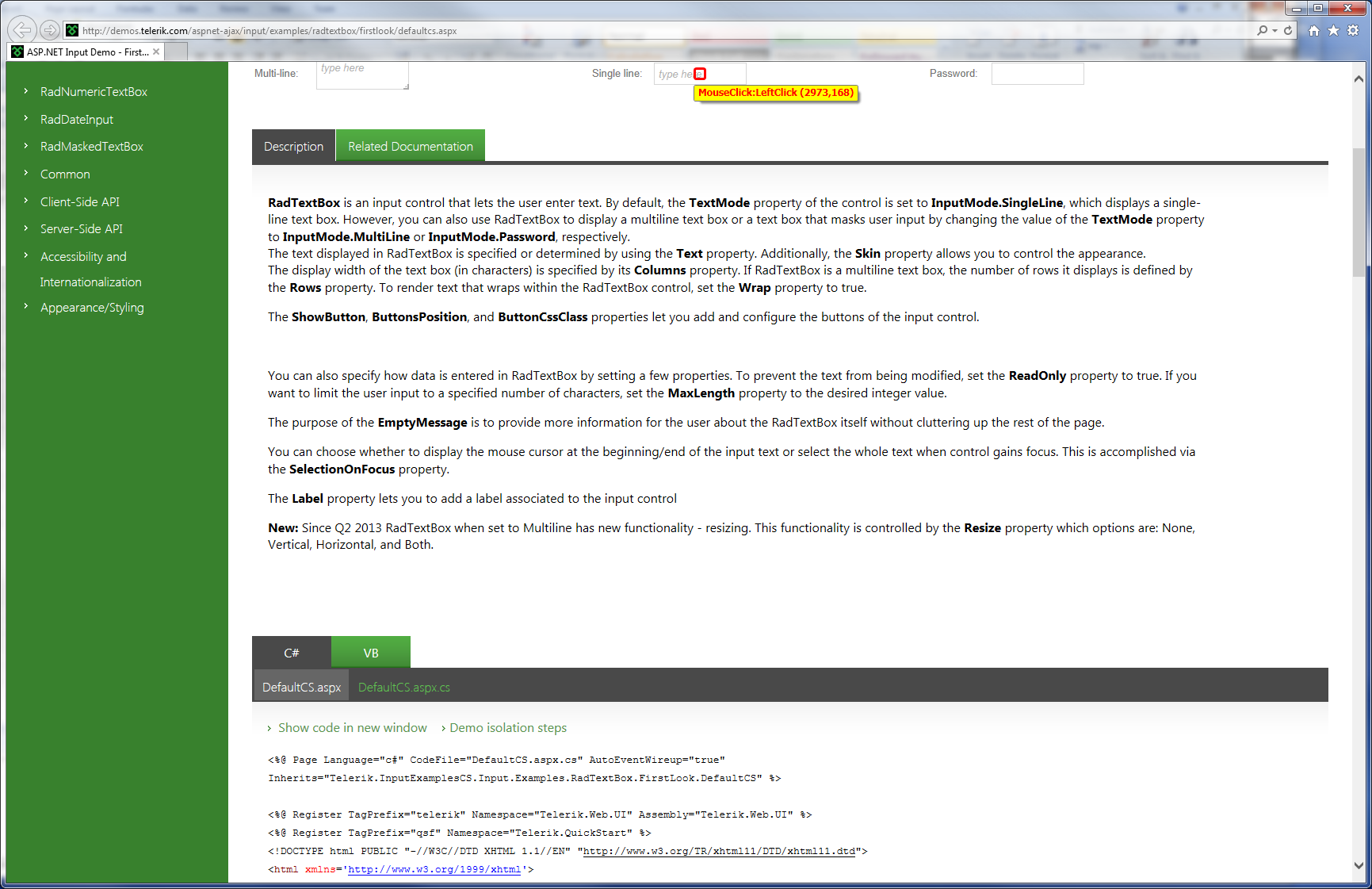Screen dimensions: 1372x889
Task: Open the Tools gear icon
Action: (1353, 30)
